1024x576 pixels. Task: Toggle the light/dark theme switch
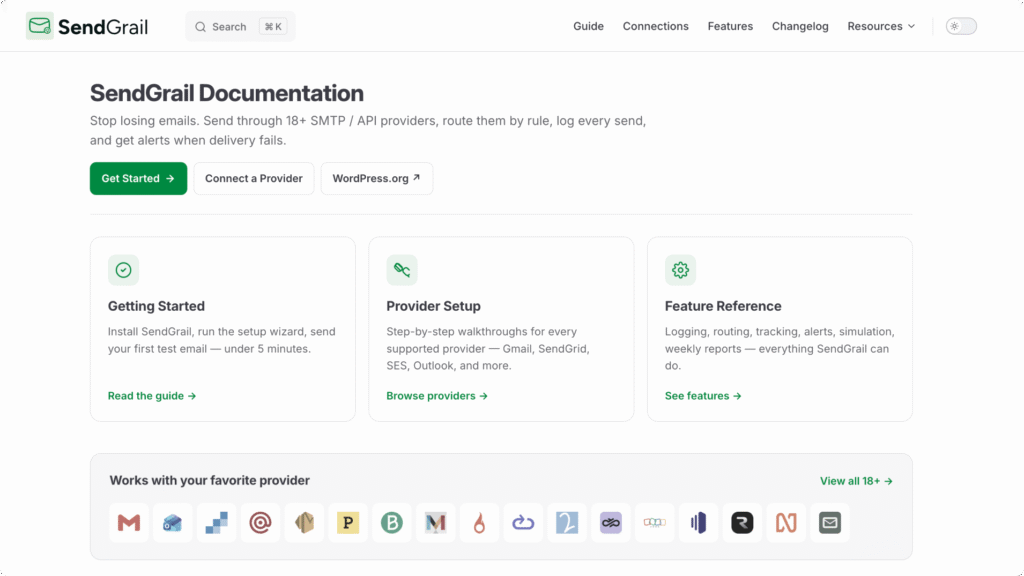tap(961, 26)
